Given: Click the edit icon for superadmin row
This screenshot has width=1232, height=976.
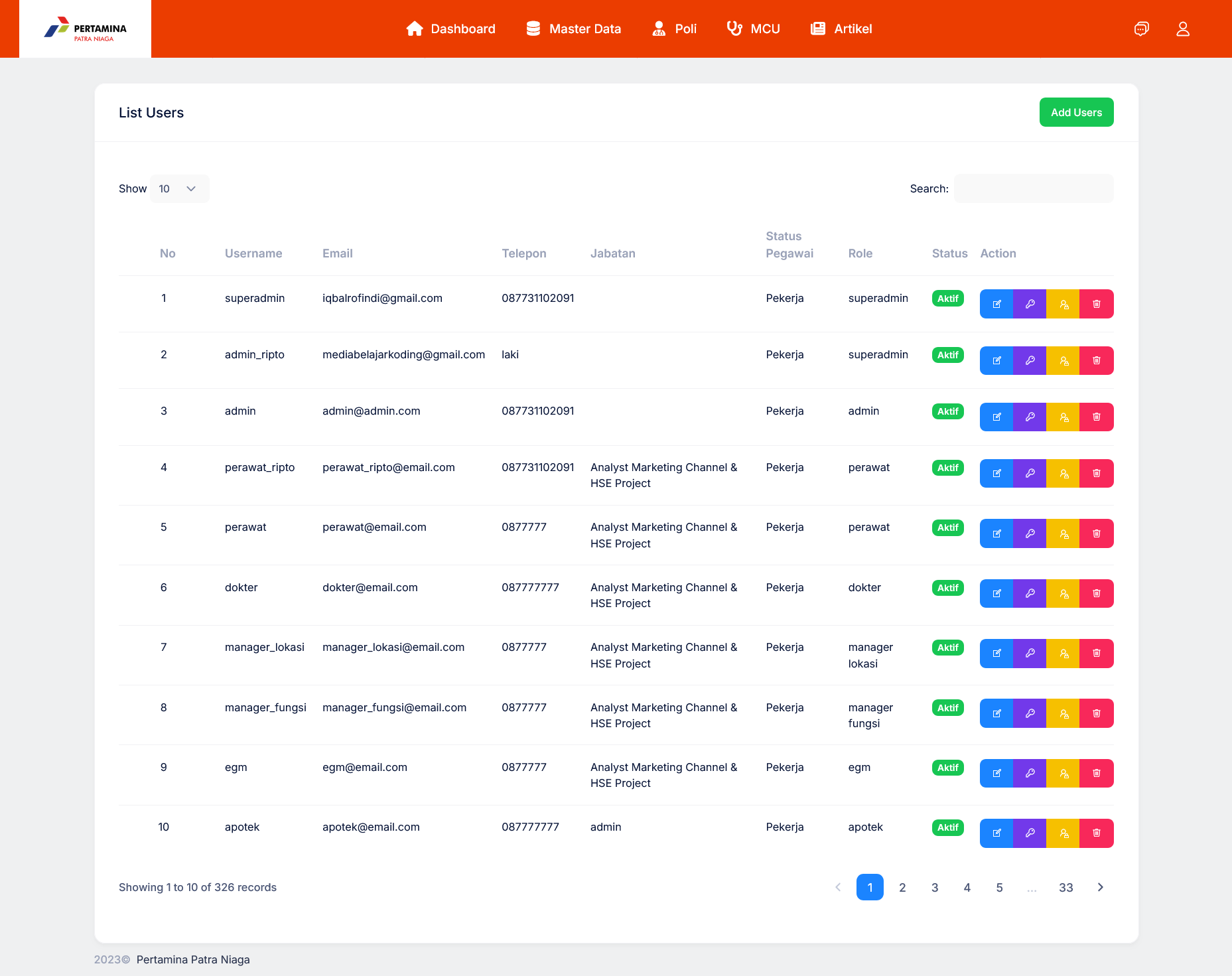Looking at the screenshot, I should point(996,304).
